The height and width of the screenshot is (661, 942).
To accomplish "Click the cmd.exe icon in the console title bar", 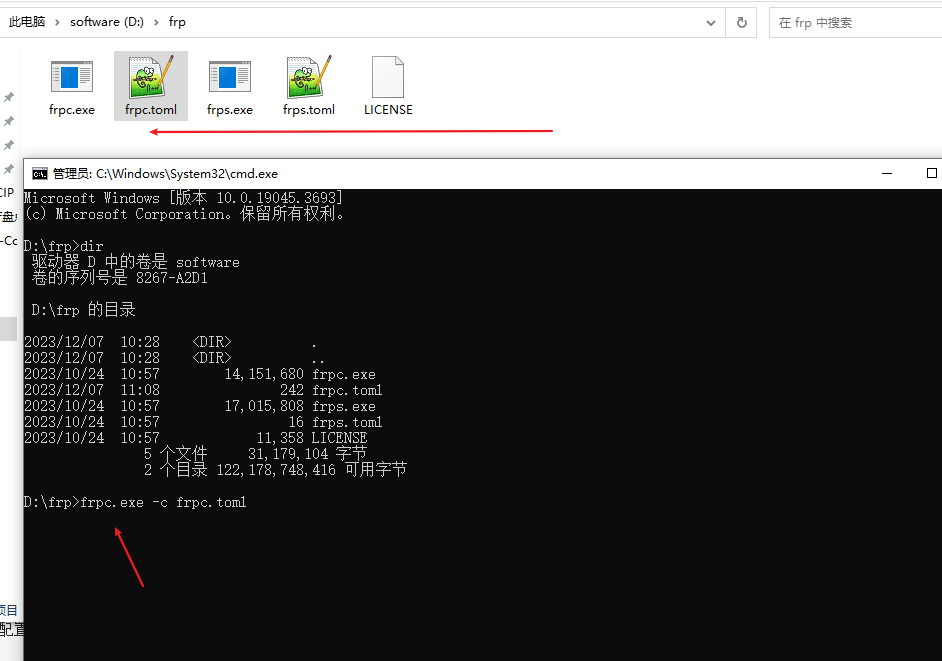I will coord(40,173).
